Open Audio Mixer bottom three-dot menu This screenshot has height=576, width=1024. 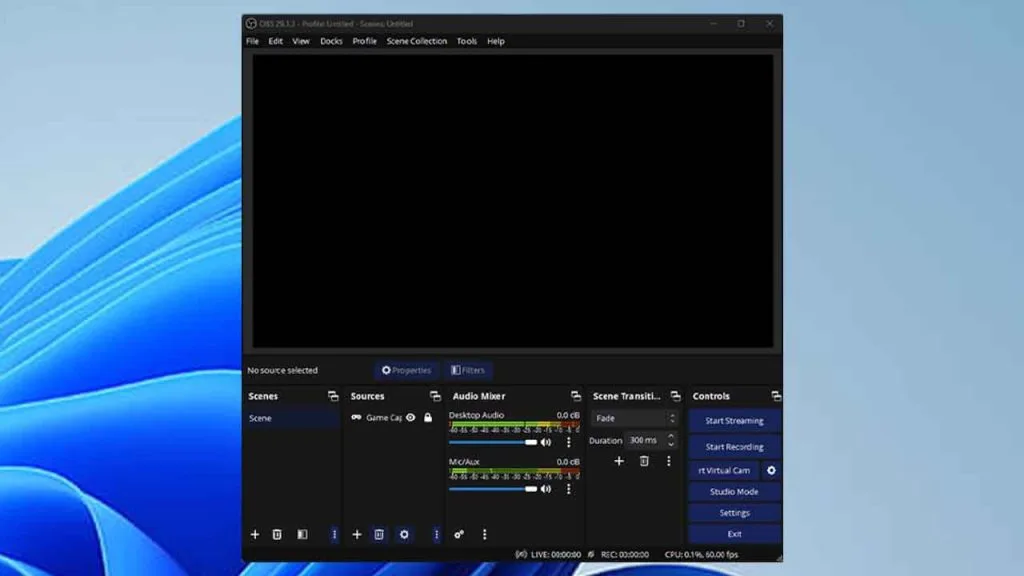click(x=485, y=534)
